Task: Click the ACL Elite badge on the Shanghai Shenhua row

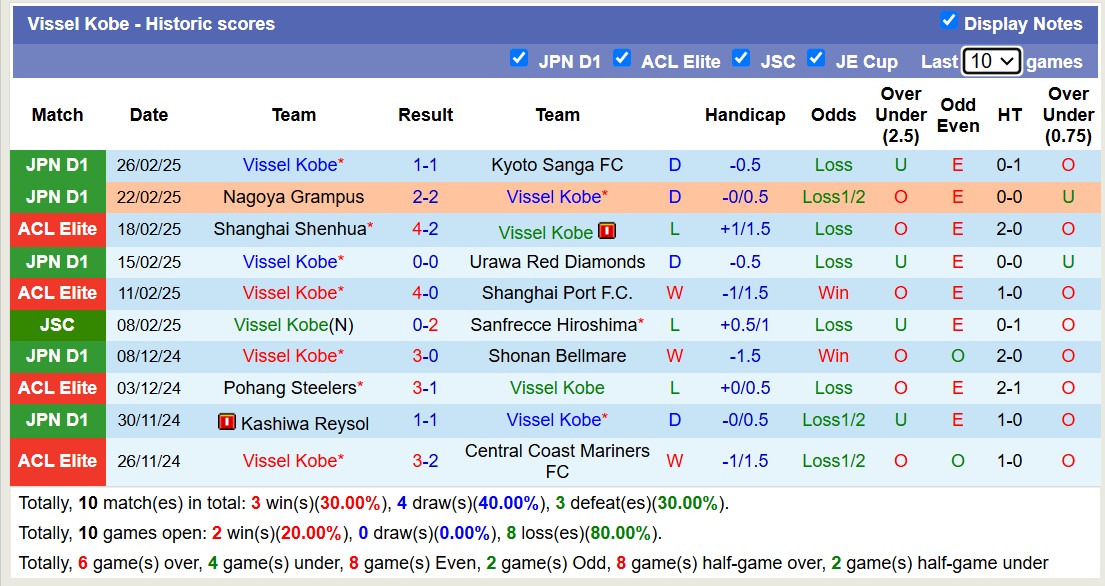Action: tap(57, 229)
